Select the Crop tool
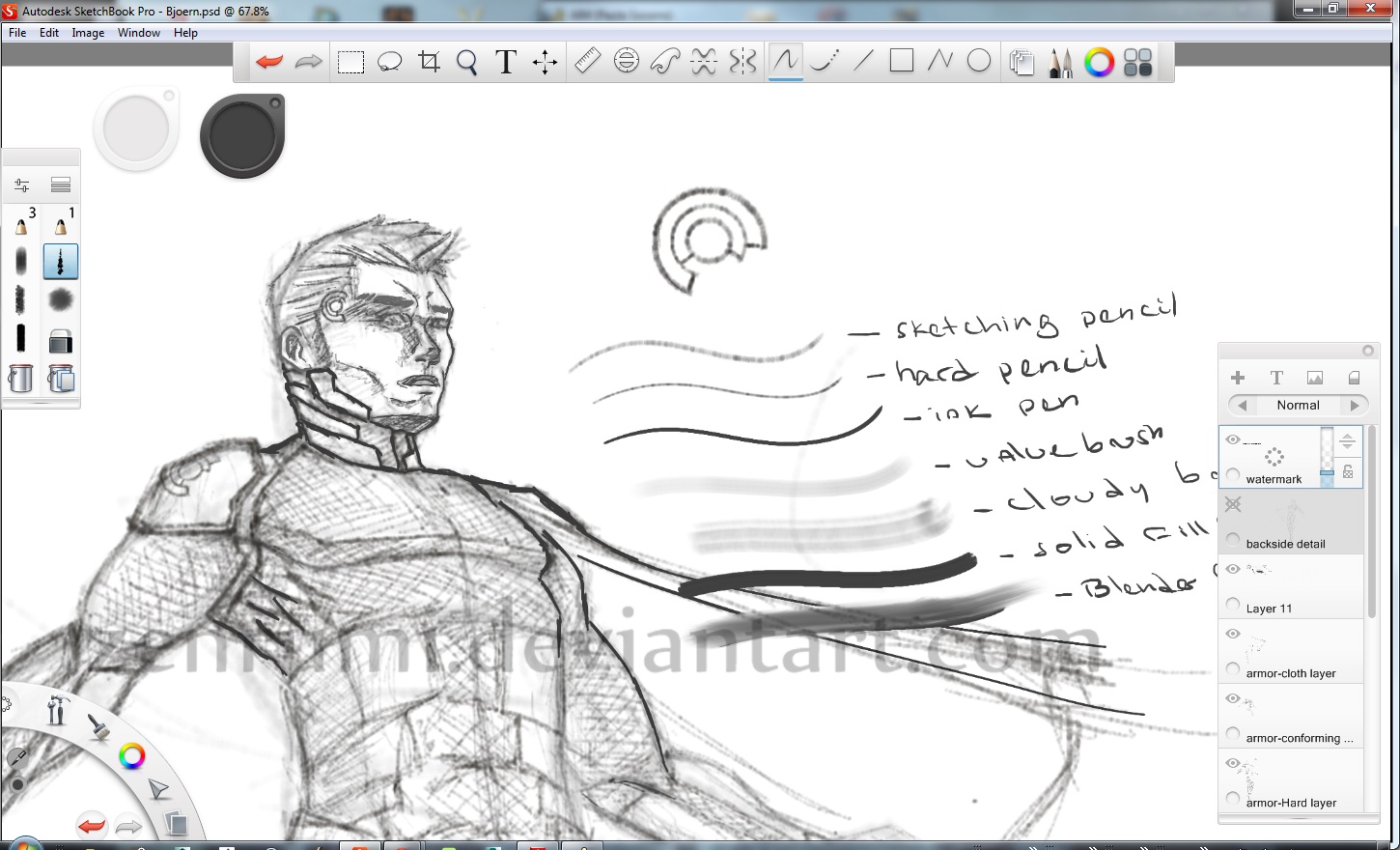Viewport: 1400px width, 850px height. [x=430, y=61]
